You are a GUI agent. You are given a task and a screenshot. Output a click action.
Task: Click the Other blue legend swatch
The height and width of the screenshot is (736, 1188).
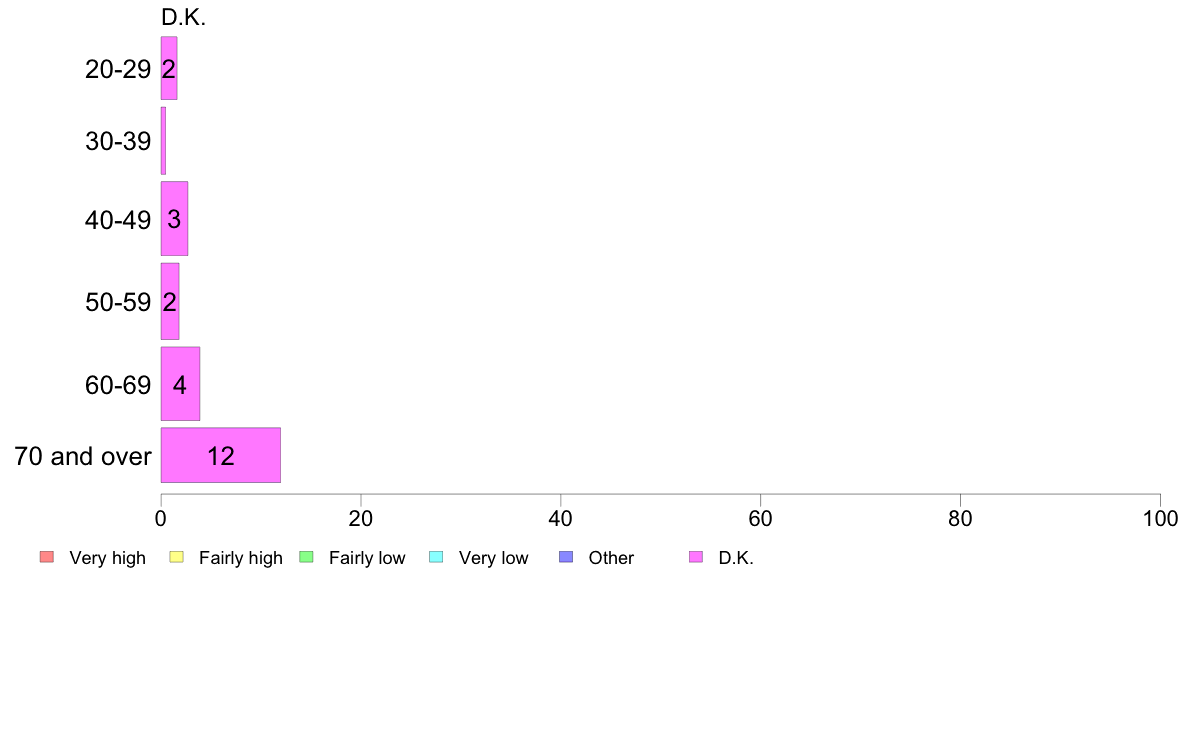tap(566, 557)
